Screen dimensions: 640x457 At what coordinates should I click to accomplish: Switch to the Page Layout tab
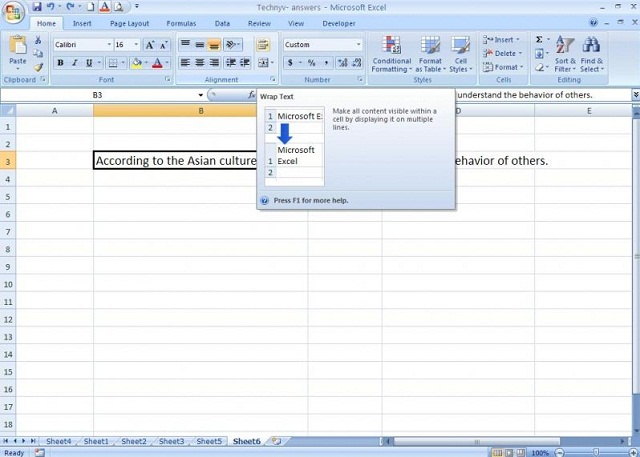129,23
